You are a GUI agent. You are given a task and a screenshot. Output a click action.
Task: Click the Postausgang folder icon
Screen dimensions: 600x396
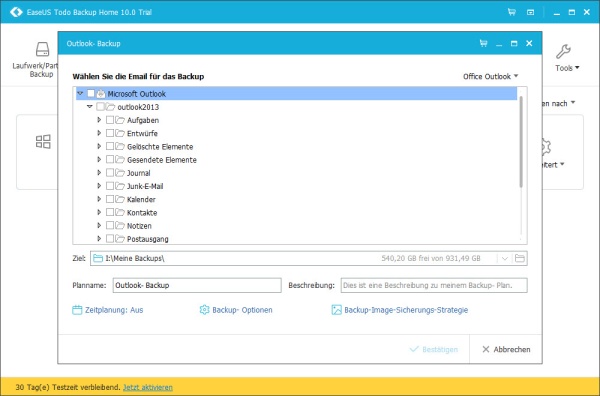click(120, 239)
